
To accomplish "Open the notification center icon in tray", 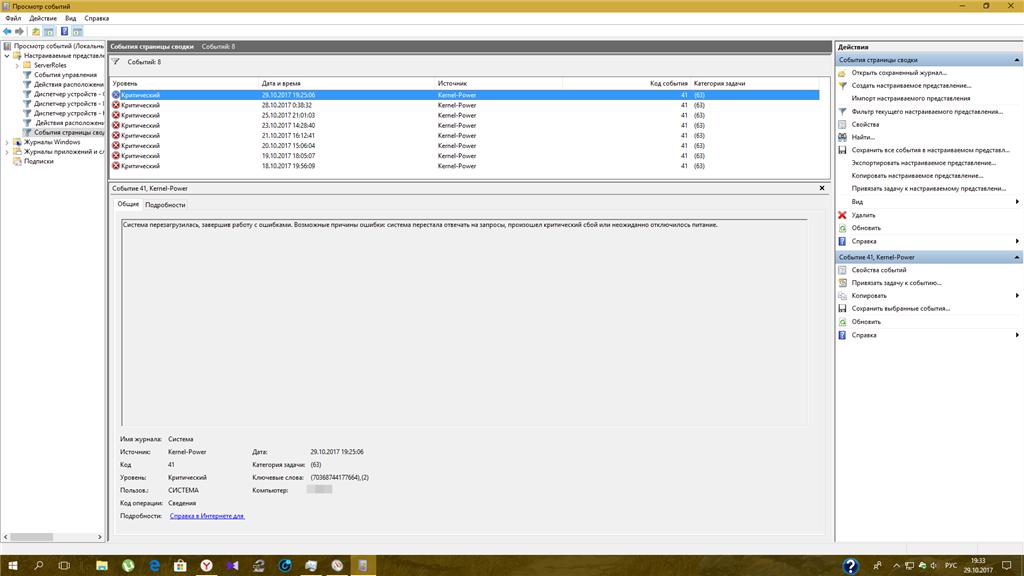I will coord(1006,566).
